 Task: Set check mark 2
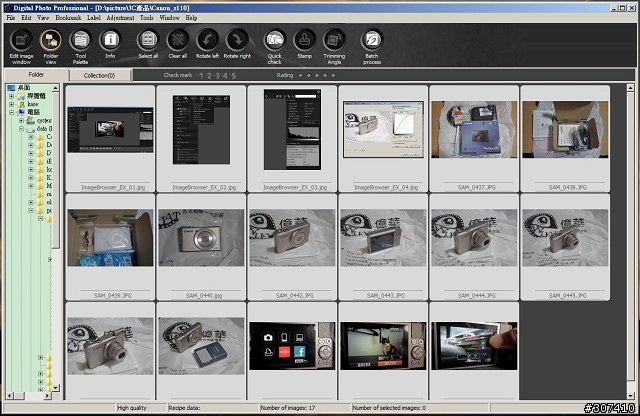click(209, 76)
